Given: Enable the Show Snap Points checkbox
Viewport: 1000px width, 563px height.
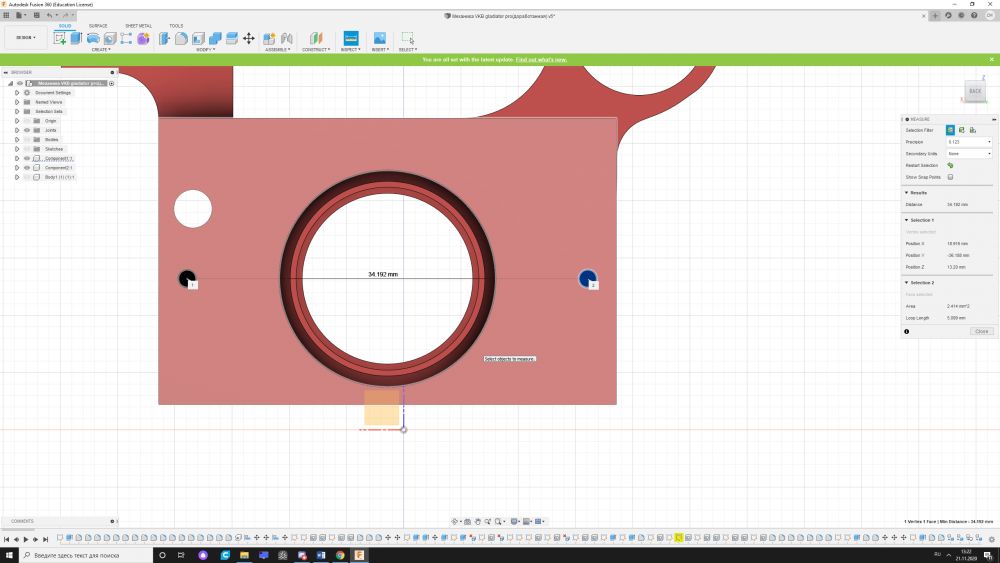Looking at the screenshot, I should [x=950, y=177].
